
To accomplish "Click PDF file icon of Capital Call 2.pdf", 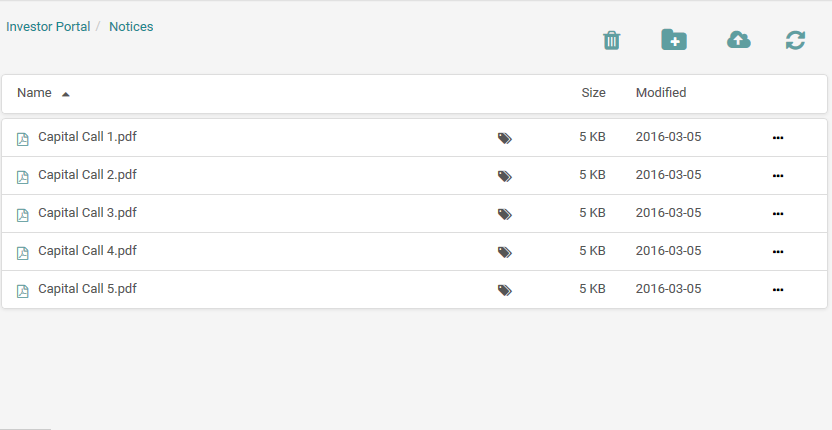I will 23,177.
